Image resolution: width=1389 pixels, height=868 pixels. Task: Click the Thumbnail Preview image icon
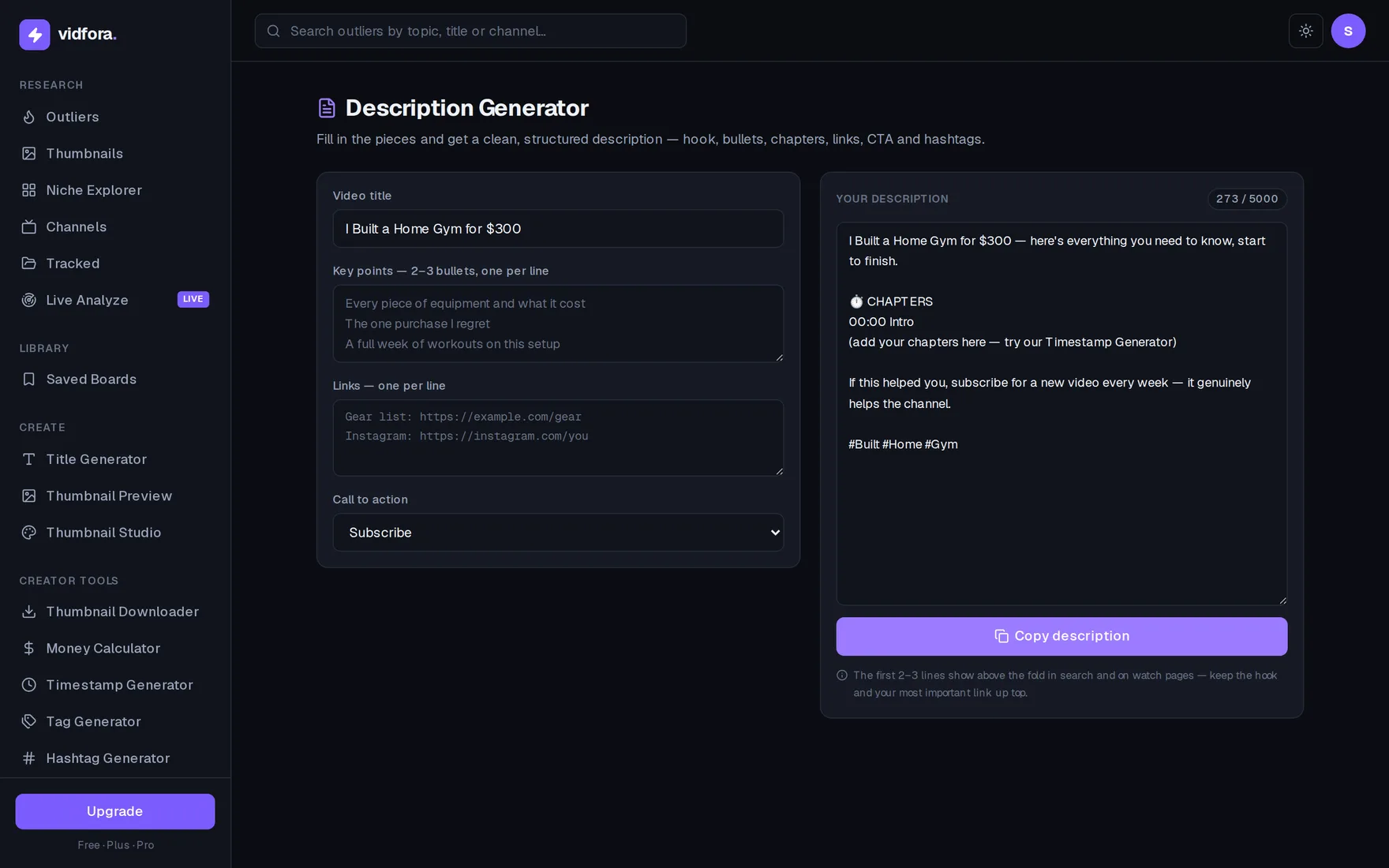tap(29, 496)
